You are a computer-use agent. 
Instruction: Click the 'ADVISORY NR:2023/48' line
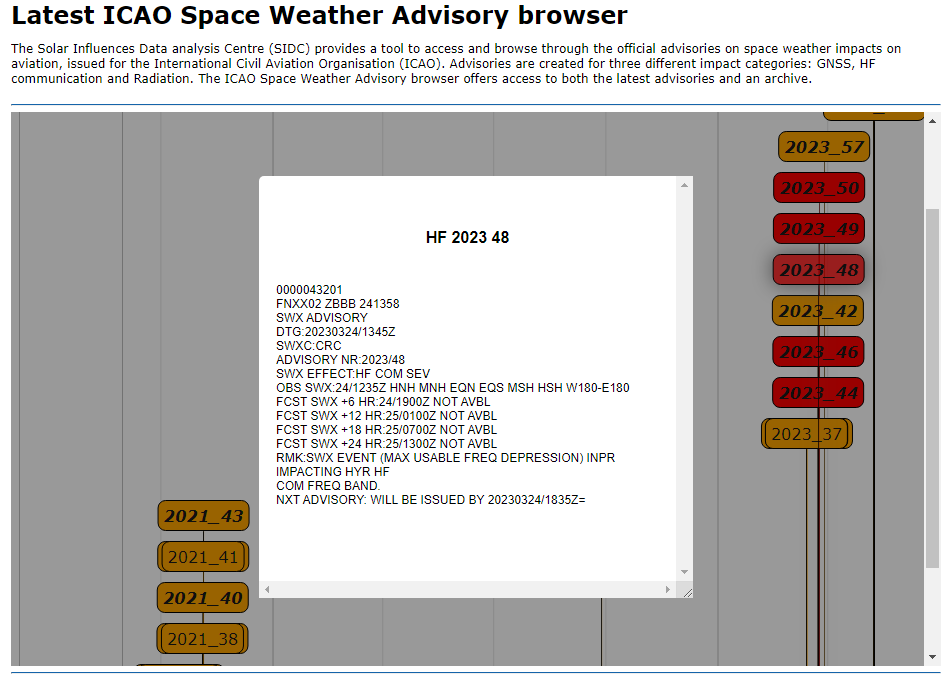(340, 360)
